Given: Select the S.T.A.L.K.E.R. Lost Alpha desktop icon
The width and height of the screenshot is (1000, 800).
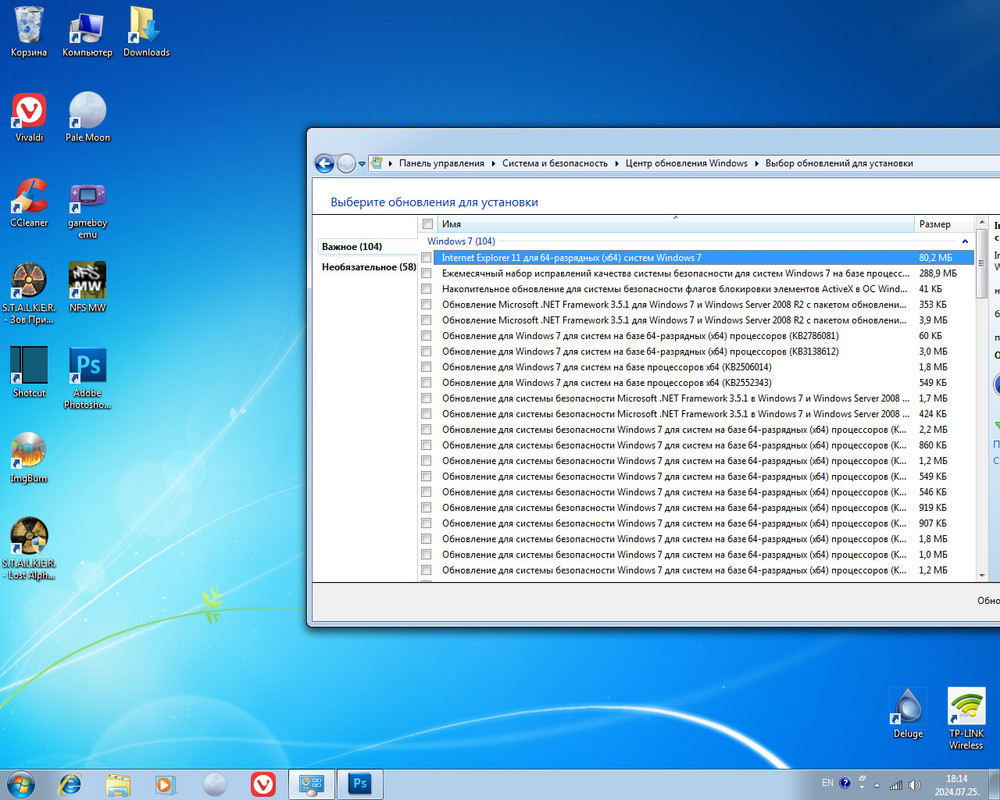Looking at the screenshot, I should tap(29, 549).
